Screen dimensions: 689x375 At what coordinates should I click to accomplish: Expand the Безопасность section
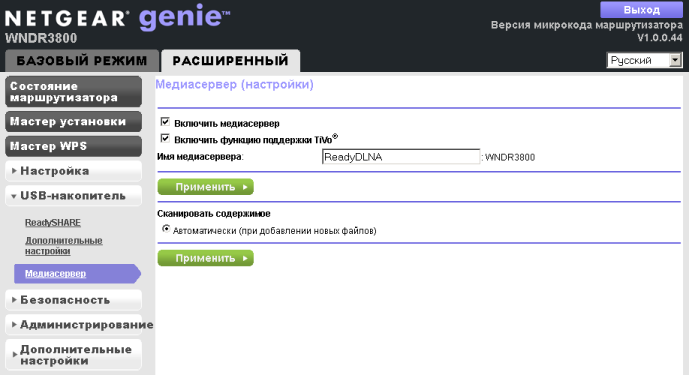73,300
